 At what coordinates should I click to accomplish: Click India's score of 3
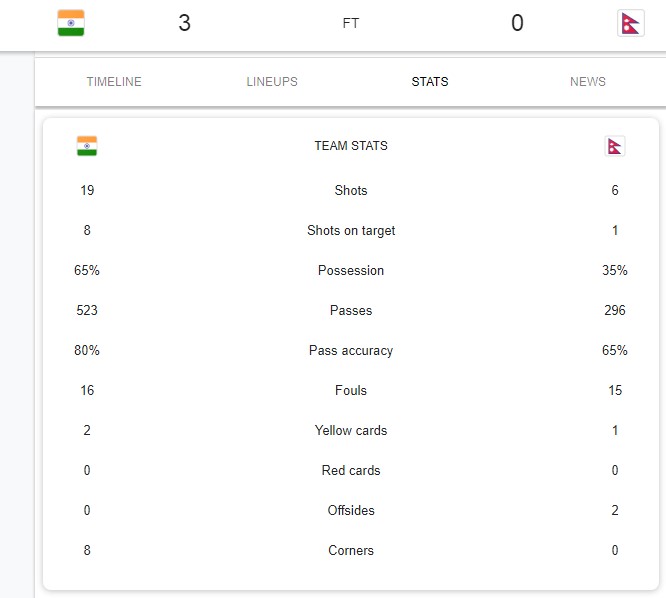tap(184, 23)
